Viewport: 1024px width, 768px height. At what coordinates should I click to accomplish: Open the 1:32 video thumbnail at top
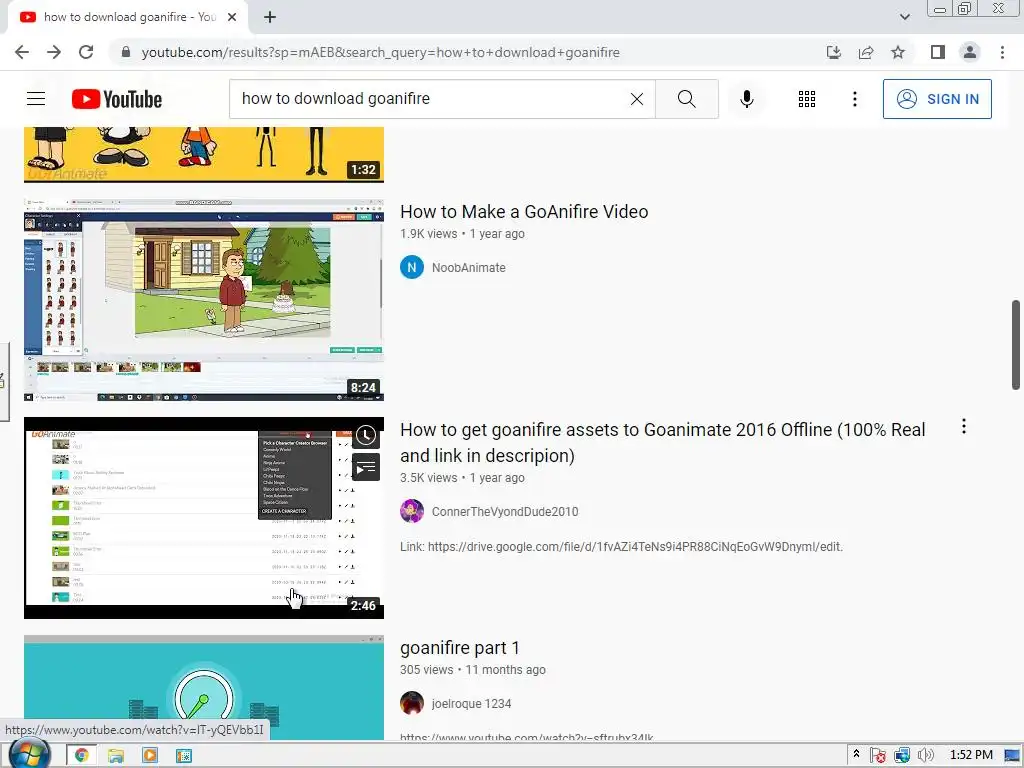tap(204, 155)
